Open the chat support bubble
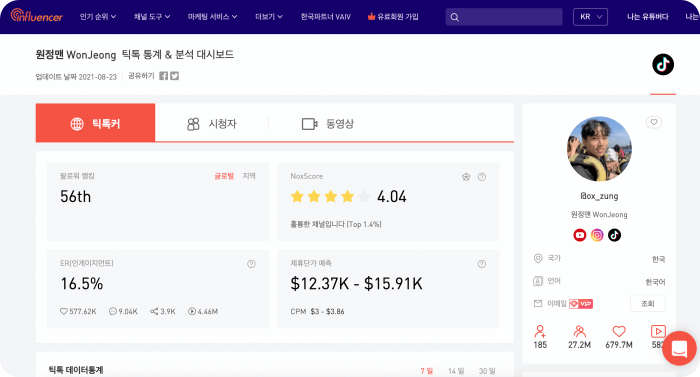Image resolution: width=700 pixels, height=377 pixels. point(679,348)
